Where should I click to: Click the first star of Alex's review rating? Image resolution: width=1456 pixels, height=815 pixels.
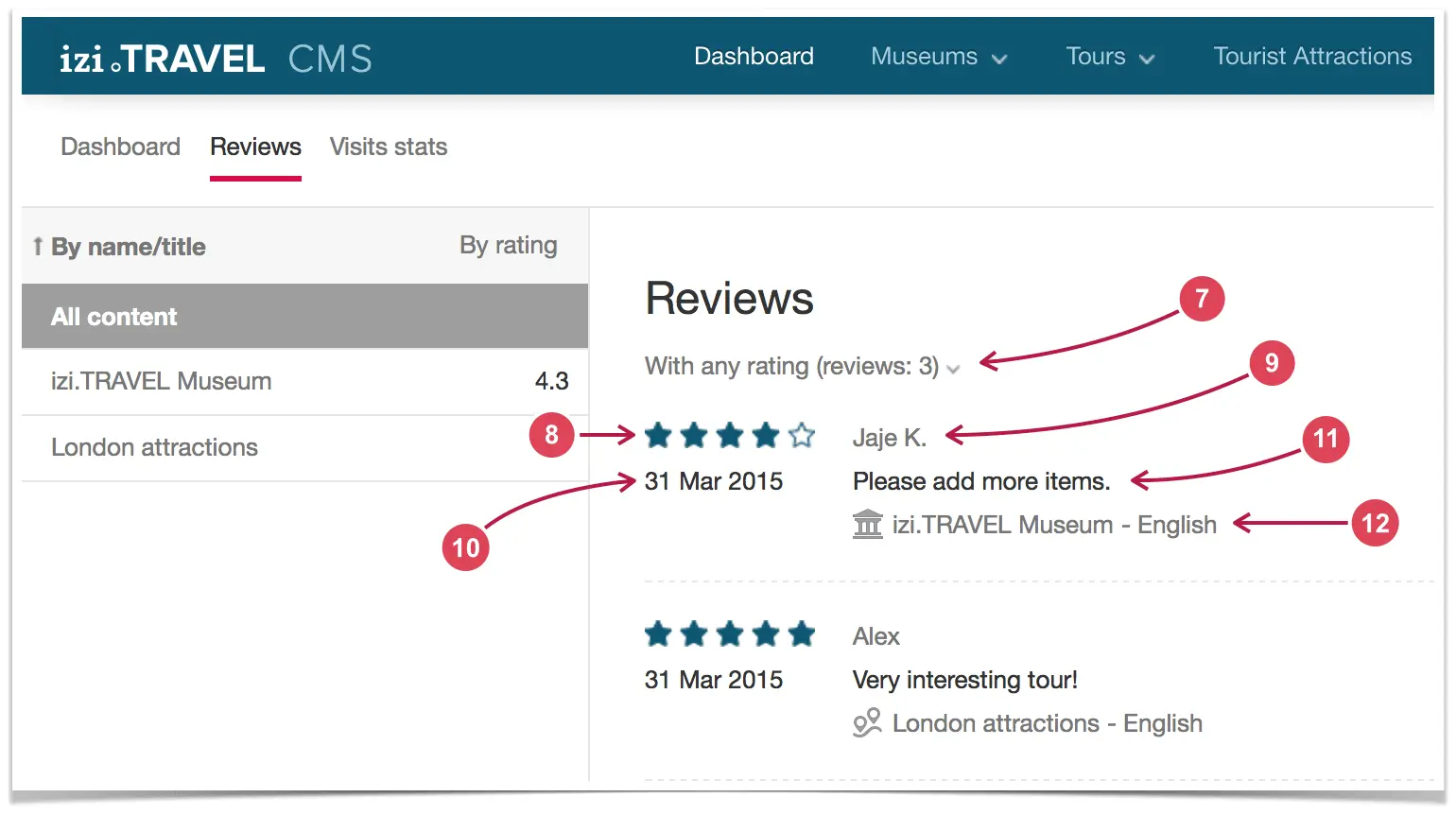pos(658,633)
